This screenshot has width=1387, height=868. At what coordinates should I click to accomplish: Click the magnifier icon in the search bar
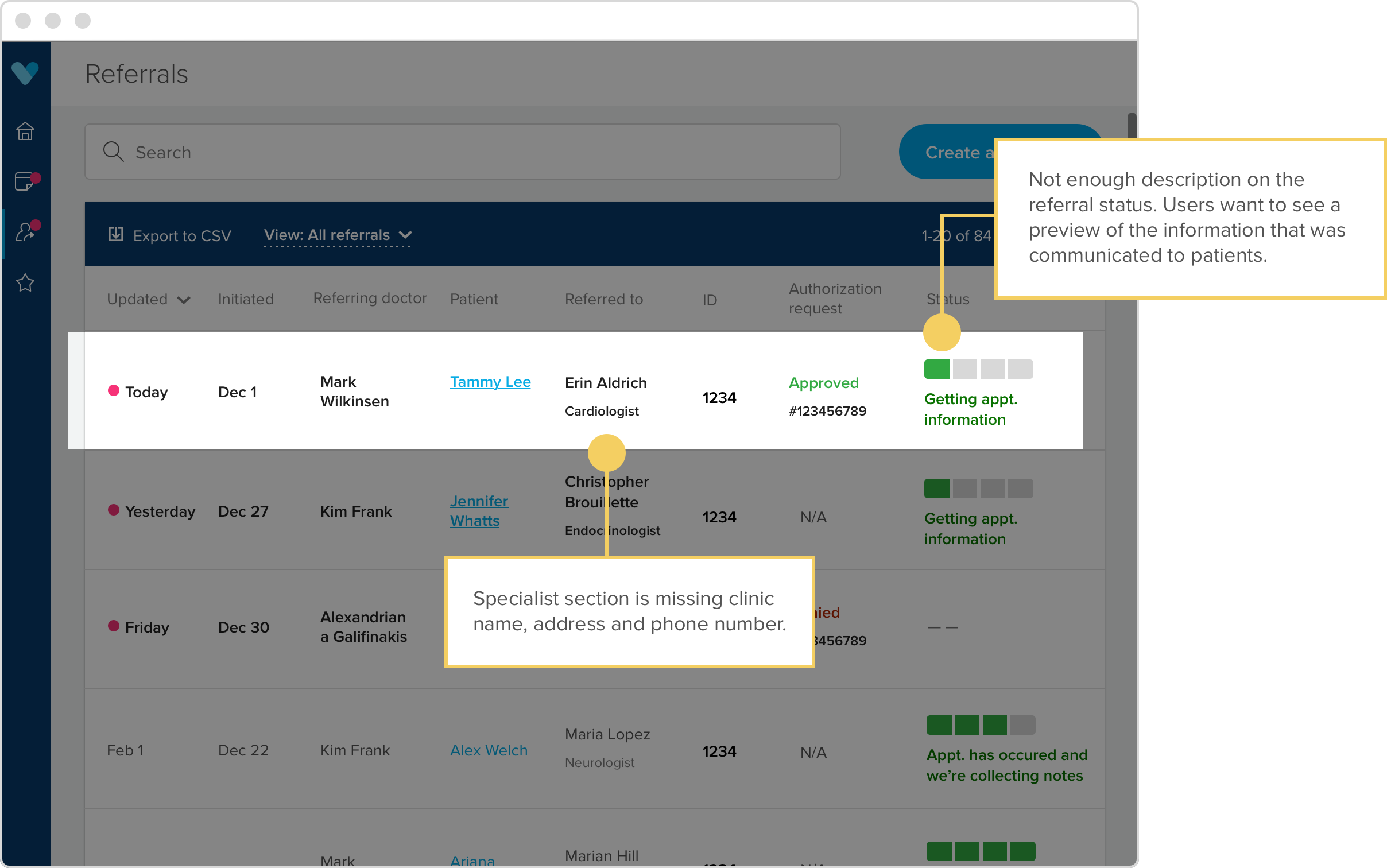pos(113,152)
